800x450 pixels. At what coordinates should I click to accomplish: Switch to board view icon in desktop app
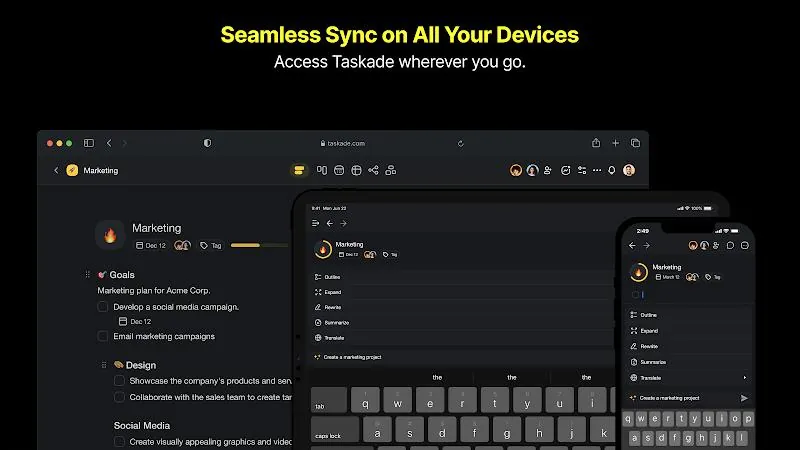click(321, 170)
